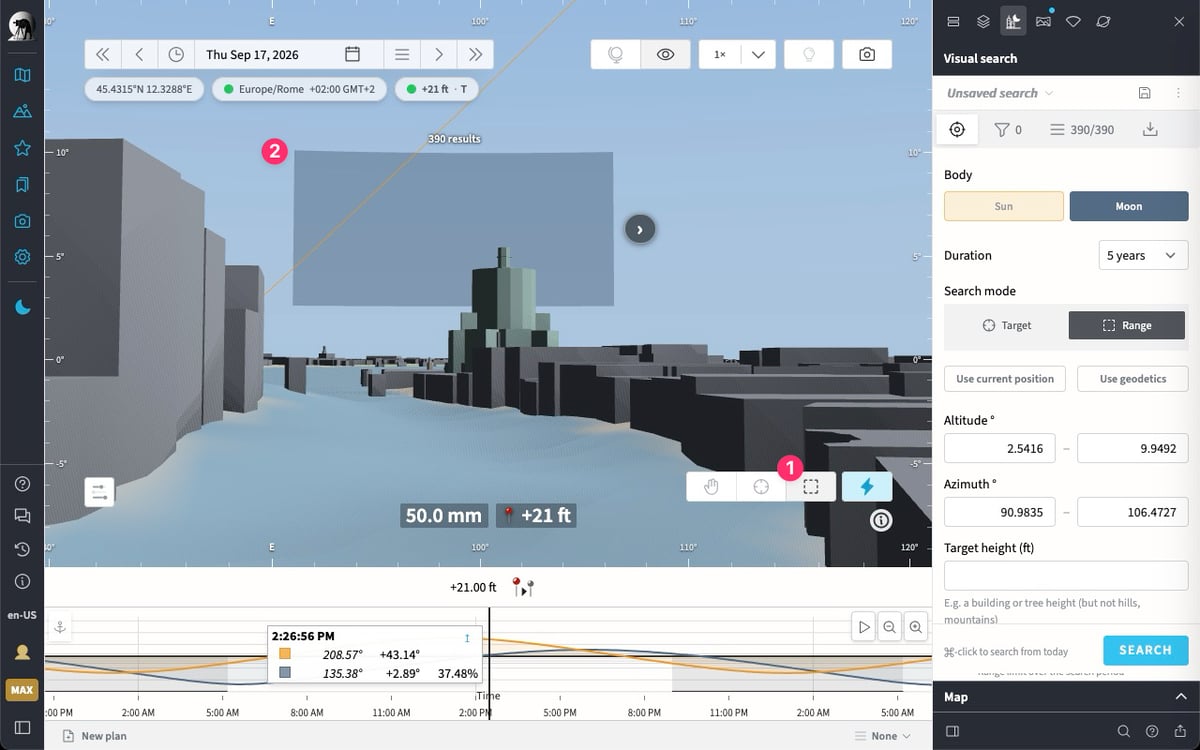The width and height of the screenshot is (1200, 750).
Task: Choose Moon as the body
Action: click(x=1128, y=206)
